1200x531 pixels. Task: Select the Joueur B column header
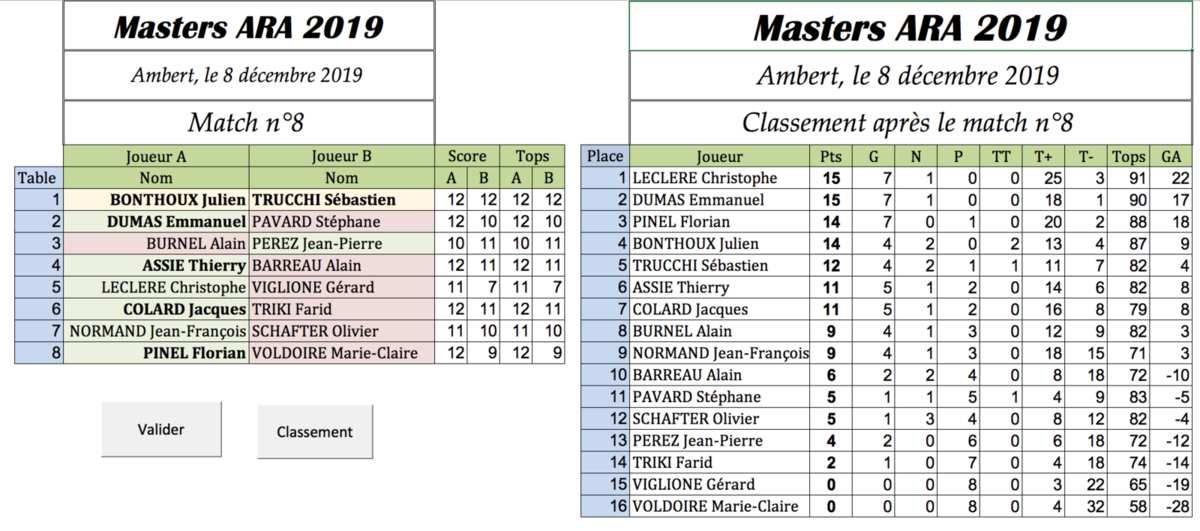(342, 156)
